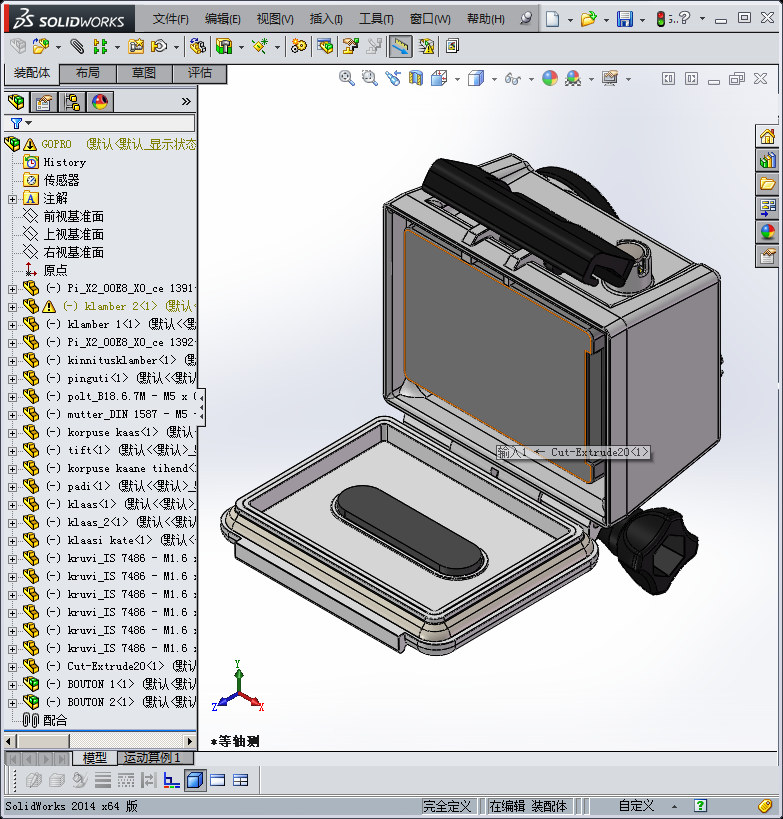Click the Measure ruler icon
Viewport: 783px width, 819px height.
(400, 46)
